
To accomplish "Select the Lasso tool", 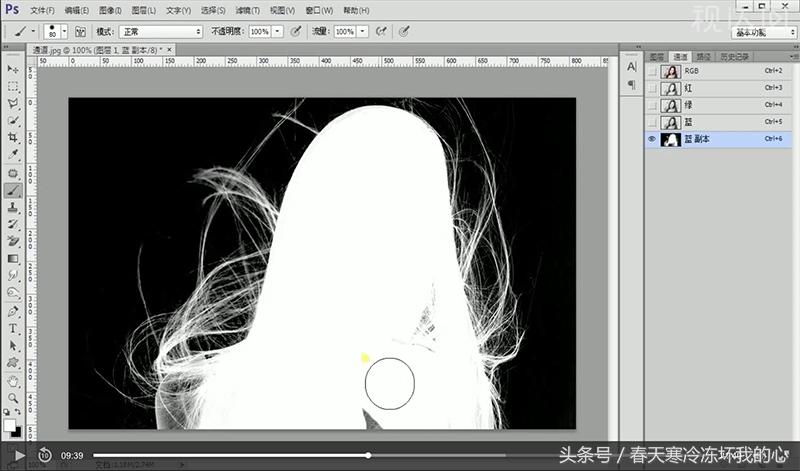I will tap(13, 103).
